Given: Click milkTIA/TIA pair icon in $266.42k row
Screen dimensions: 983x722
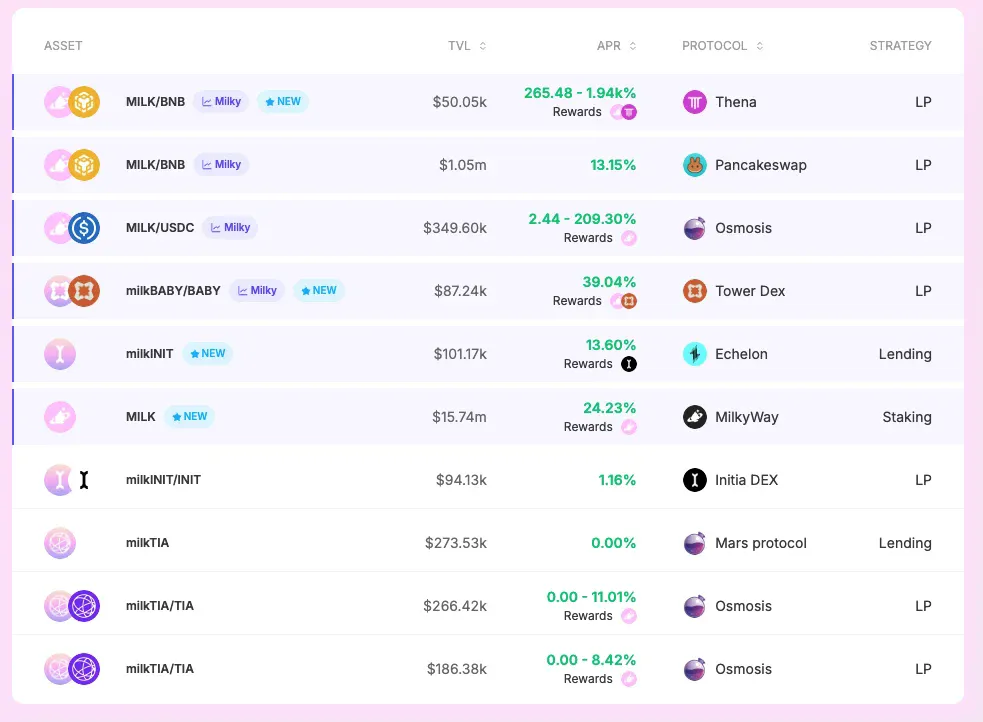Looking at the screenshot, I should click(x=72, y=606).
